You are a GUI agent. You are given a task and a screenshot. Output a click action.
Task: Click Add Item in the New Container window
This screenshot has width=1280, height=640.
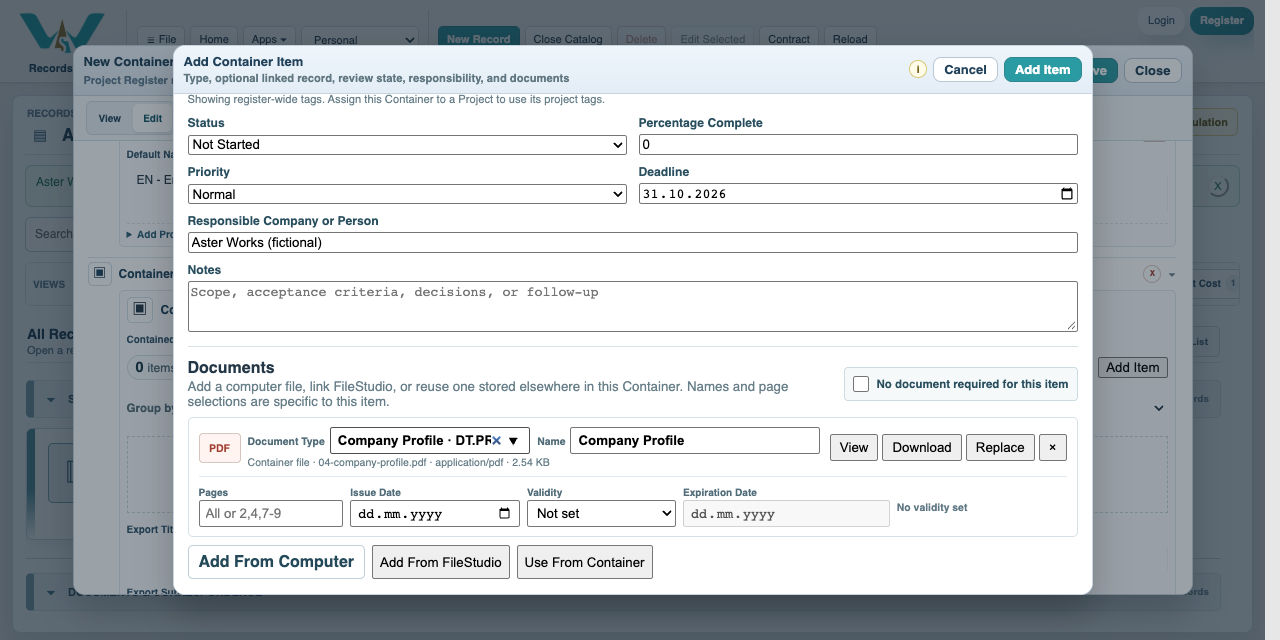(1132, 367)
